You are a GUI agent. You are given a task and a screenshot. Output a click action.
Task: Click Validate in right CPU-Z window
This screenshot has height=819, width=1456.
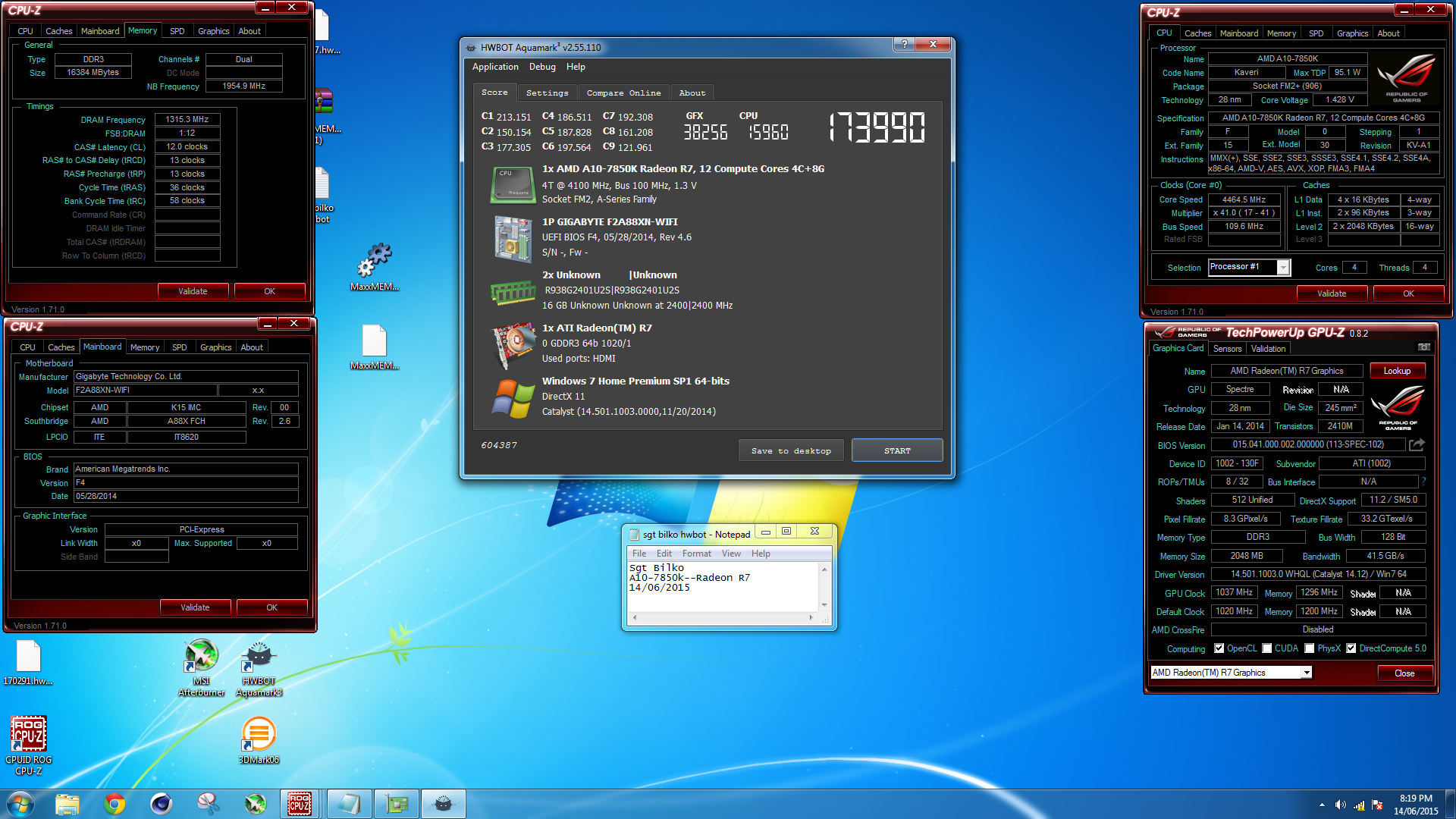(1332, 293)
